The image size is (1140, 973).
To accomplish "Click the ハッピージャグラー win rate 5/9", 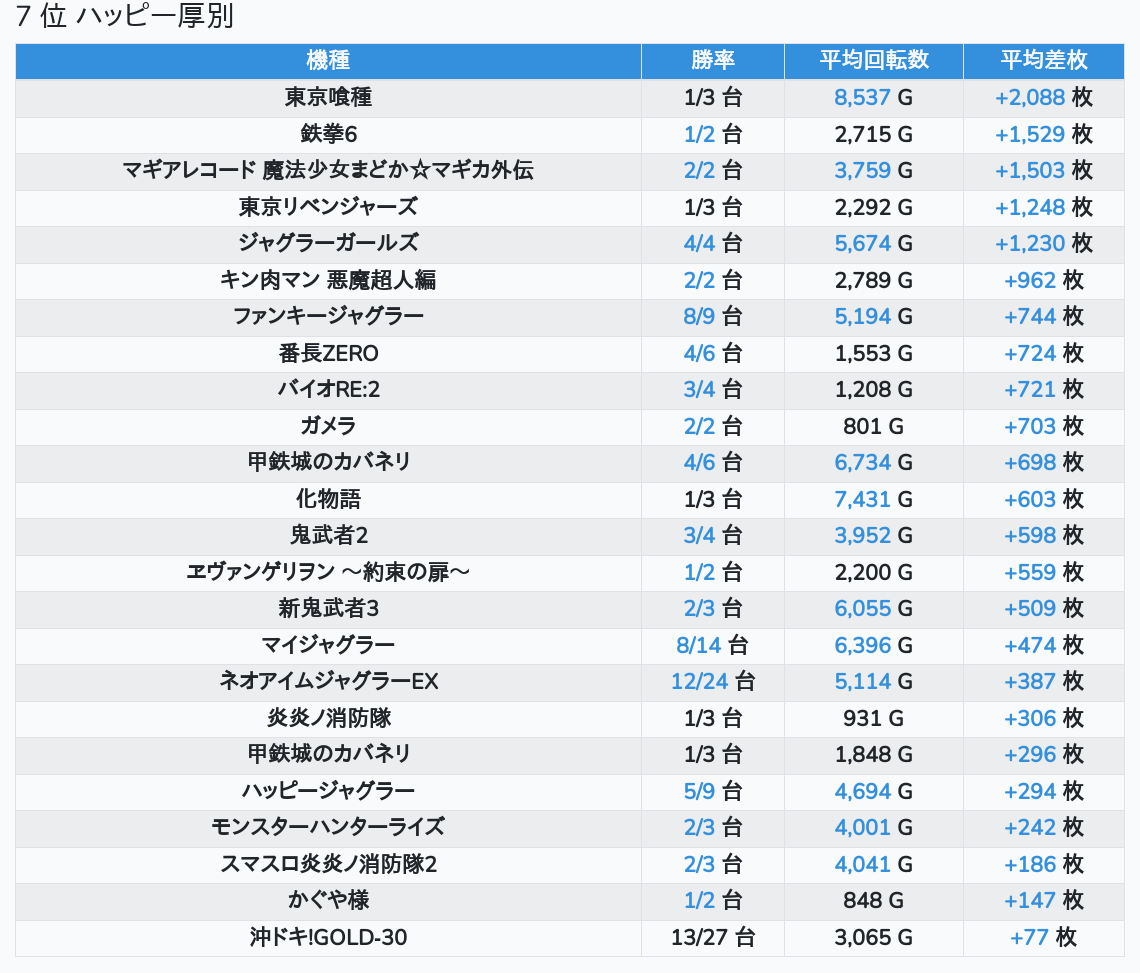I will tap(700, 791).
